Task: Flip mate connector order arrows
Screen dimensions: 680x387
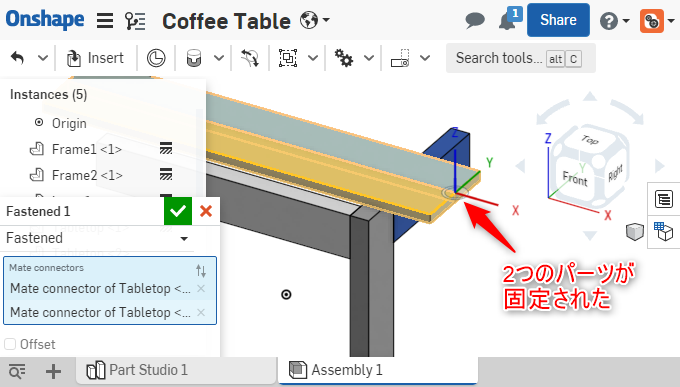Action: (201, 271)
